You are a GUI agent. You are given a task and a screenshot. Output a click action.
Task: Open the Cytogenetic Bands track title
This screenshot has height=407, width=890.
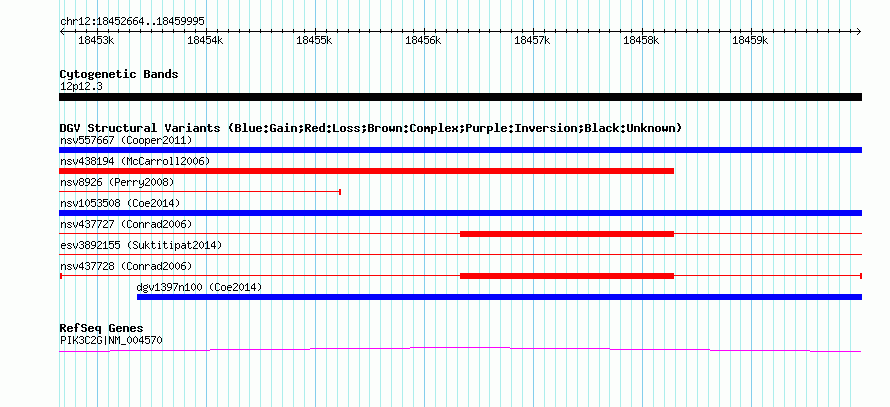[x=119, y=74]
